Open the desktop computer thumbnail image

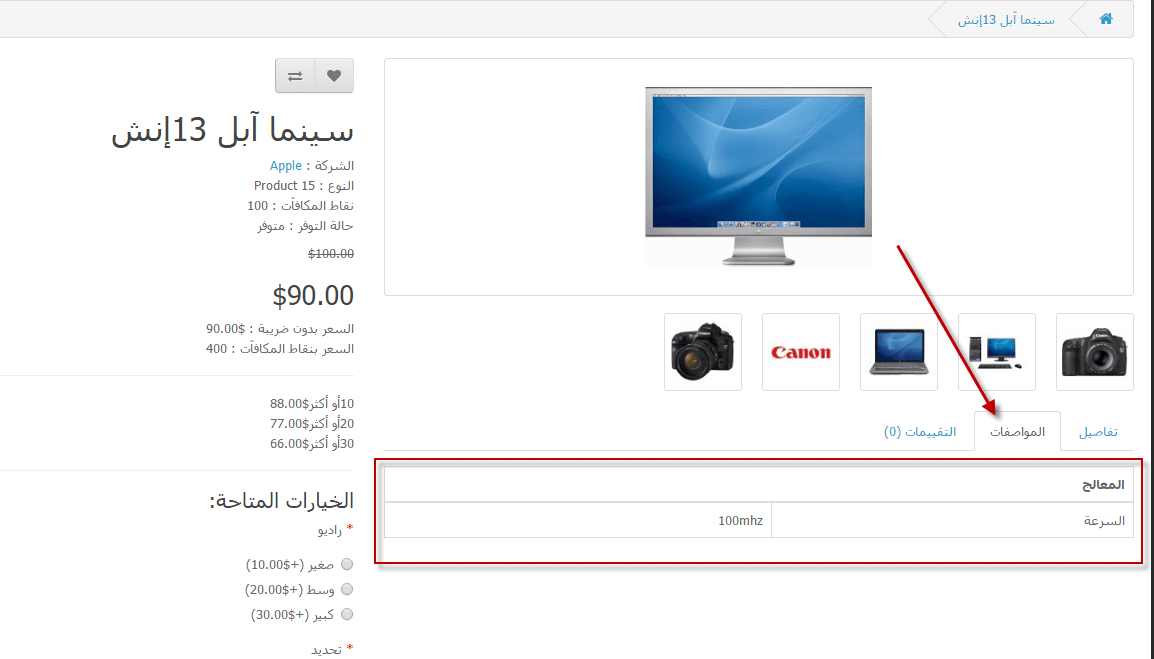tap(997, 352)
